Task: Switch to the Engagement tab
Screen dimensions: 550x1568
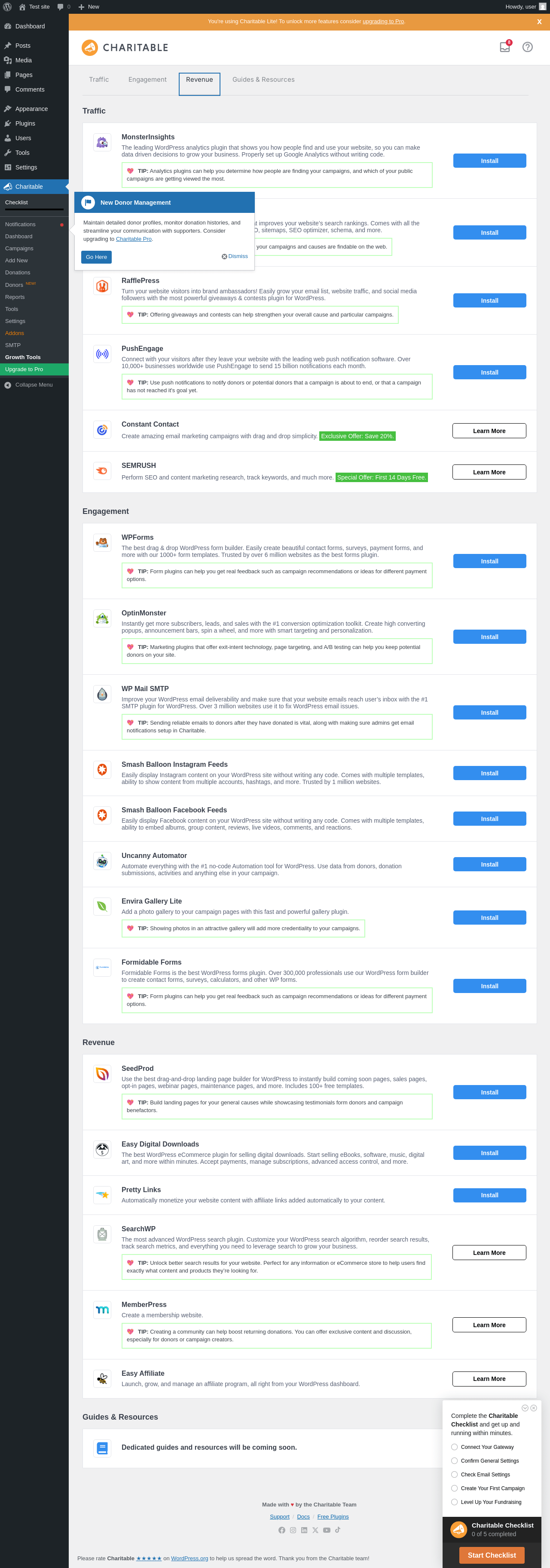Action: click(x=147, y=80)
